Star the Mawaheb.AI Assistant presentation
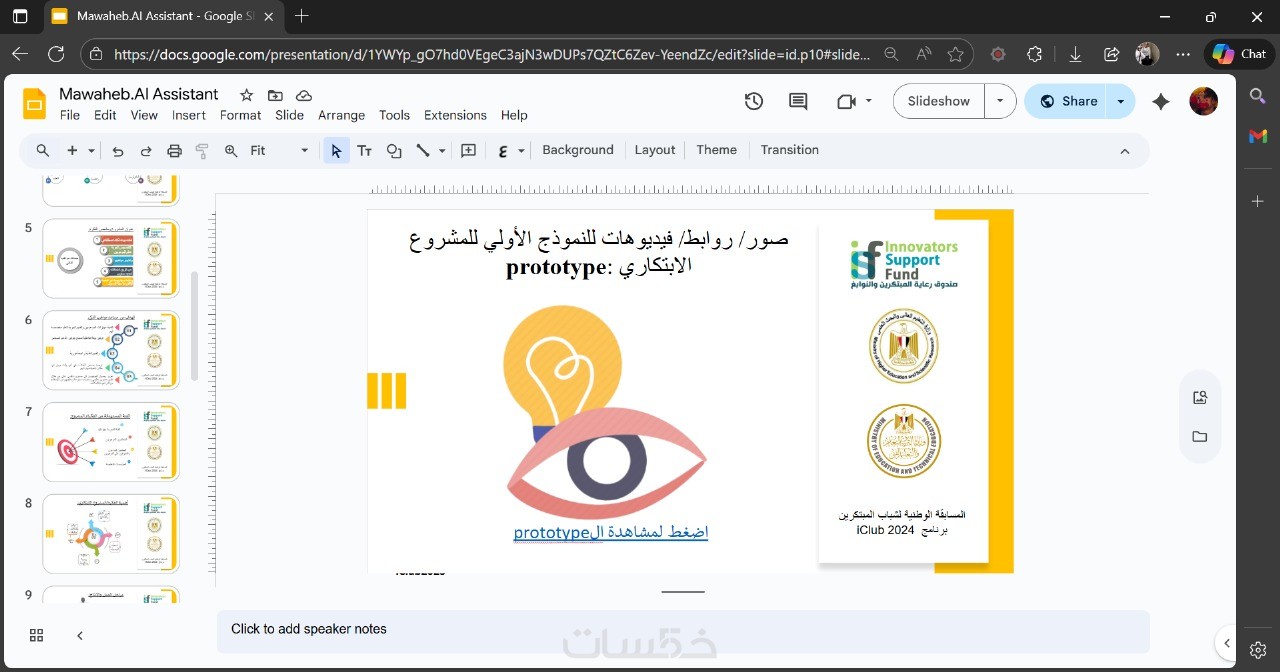This screenshot has height=672, width=1280. click(246, 95)
